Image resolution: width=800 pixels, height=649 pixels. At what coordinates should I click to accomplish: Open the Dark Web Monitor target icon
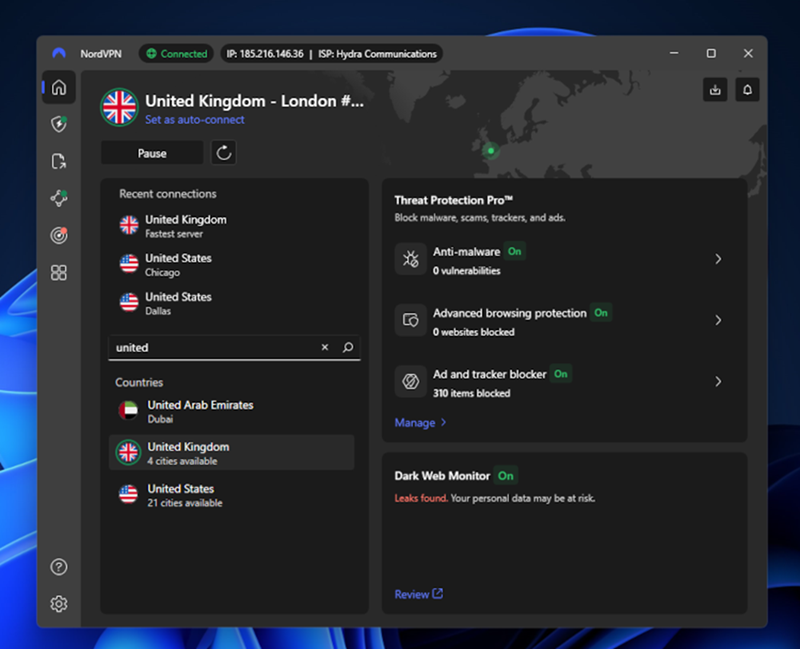(59, 235)
